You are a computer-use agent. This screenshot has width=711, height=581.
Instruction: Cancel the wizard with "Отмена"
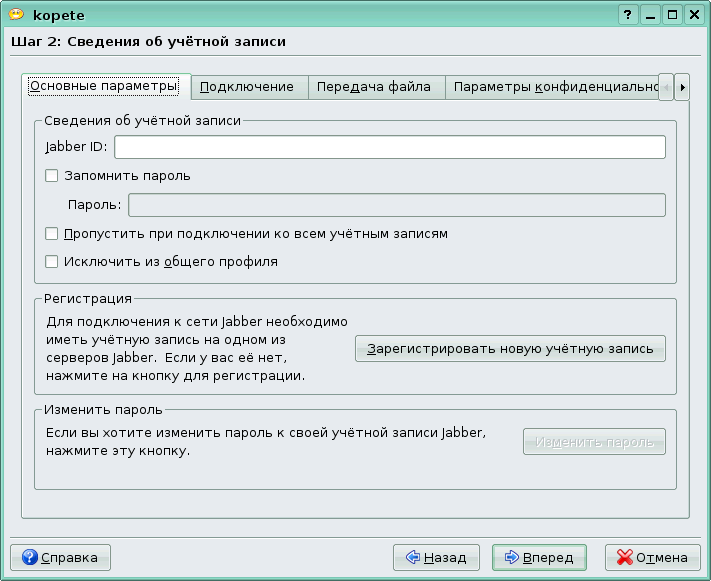(x=652, y=557)
